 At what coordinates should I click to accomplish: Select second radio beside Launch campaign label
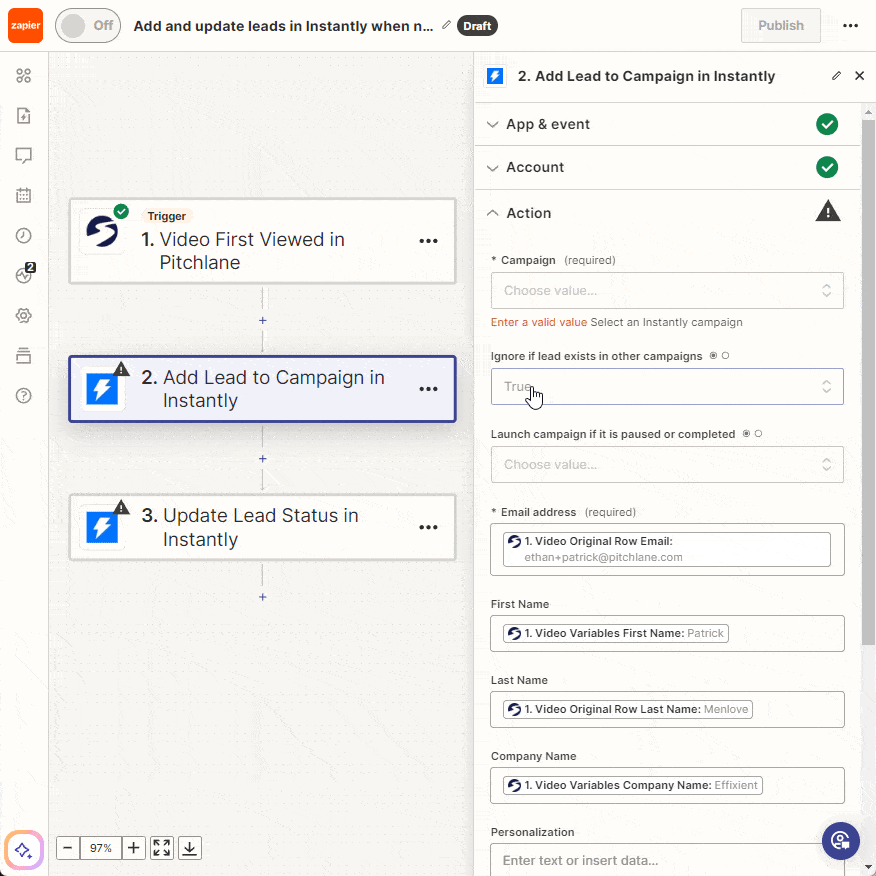point(759,434)
